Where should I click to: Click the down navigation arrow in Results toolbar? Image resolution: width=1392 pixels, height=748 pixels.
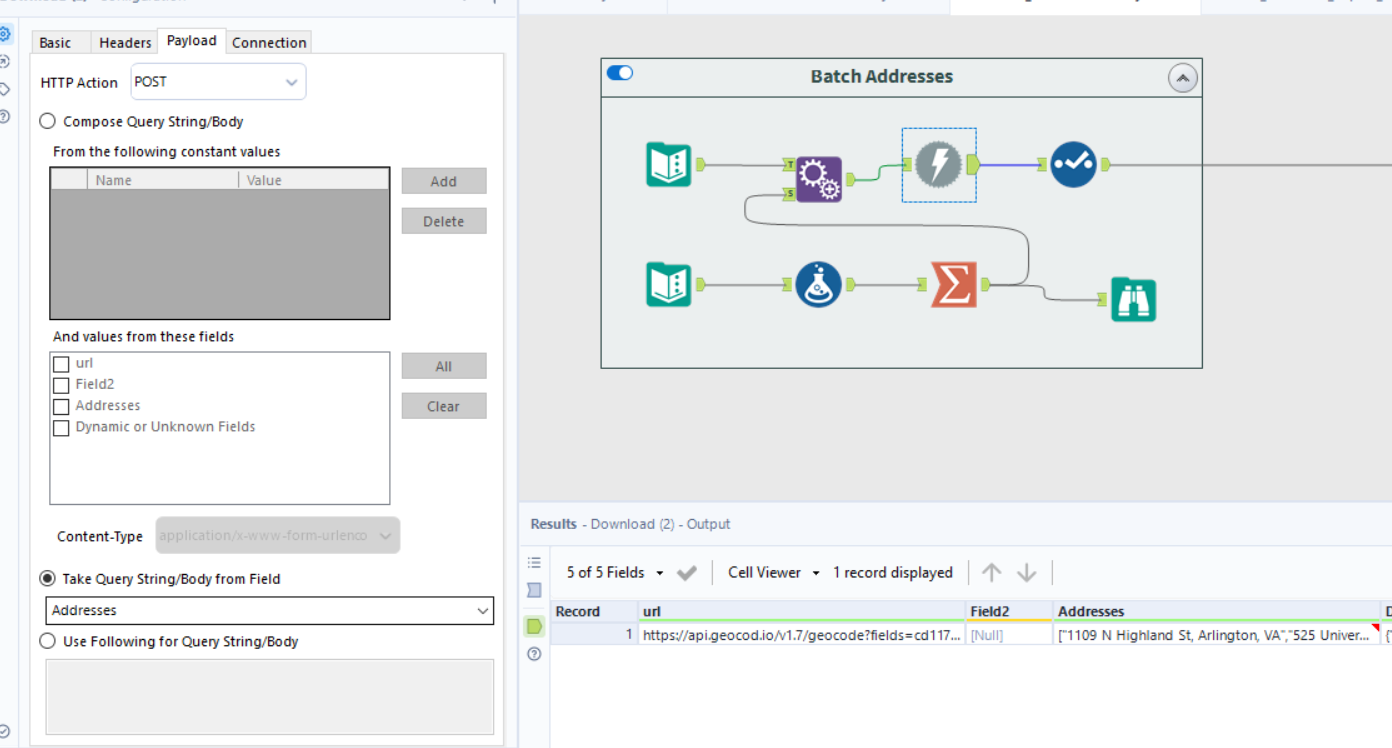coord(1027,572)
